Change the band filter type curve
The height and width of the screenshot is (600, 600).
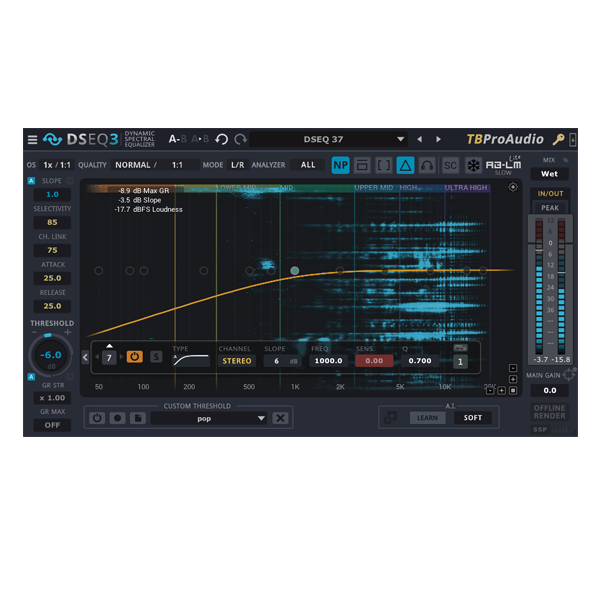click(191, 360)
